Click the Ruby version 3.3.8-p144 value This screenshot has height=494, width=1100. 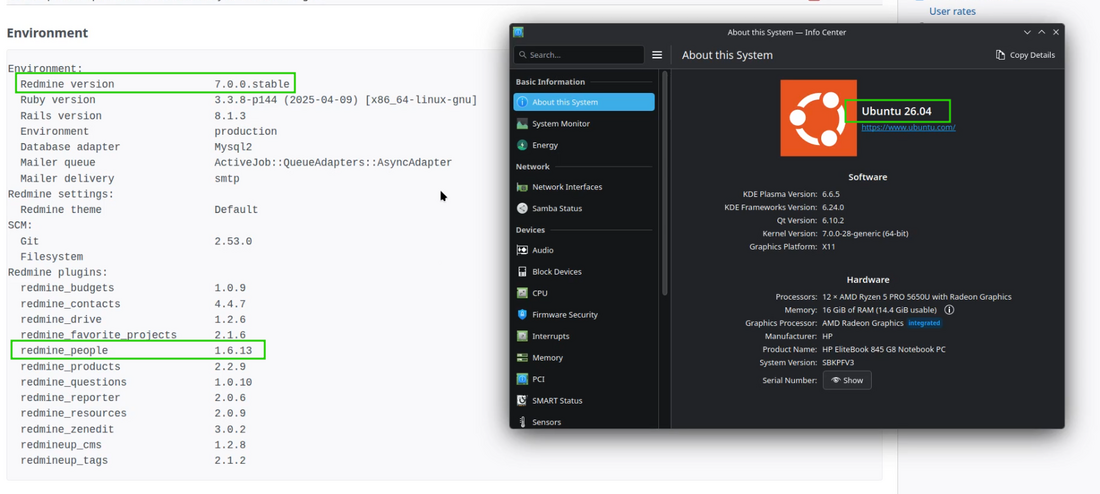(x=345, y=100)
